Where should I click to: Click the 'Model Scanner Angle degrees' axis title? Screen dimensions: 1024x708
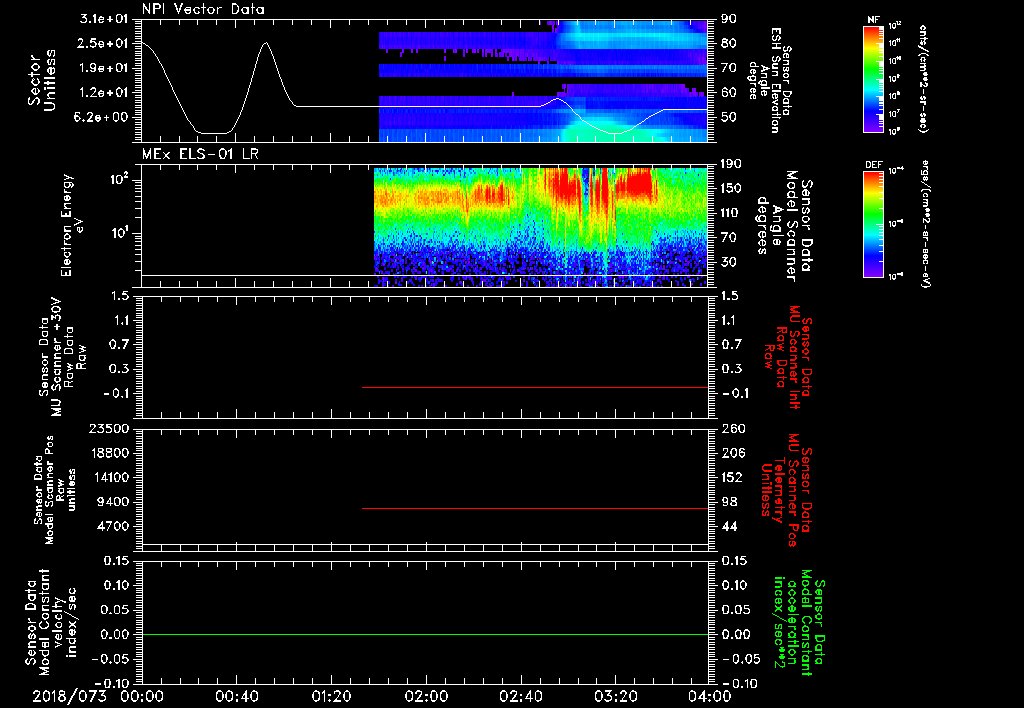[x=784, y=225]
